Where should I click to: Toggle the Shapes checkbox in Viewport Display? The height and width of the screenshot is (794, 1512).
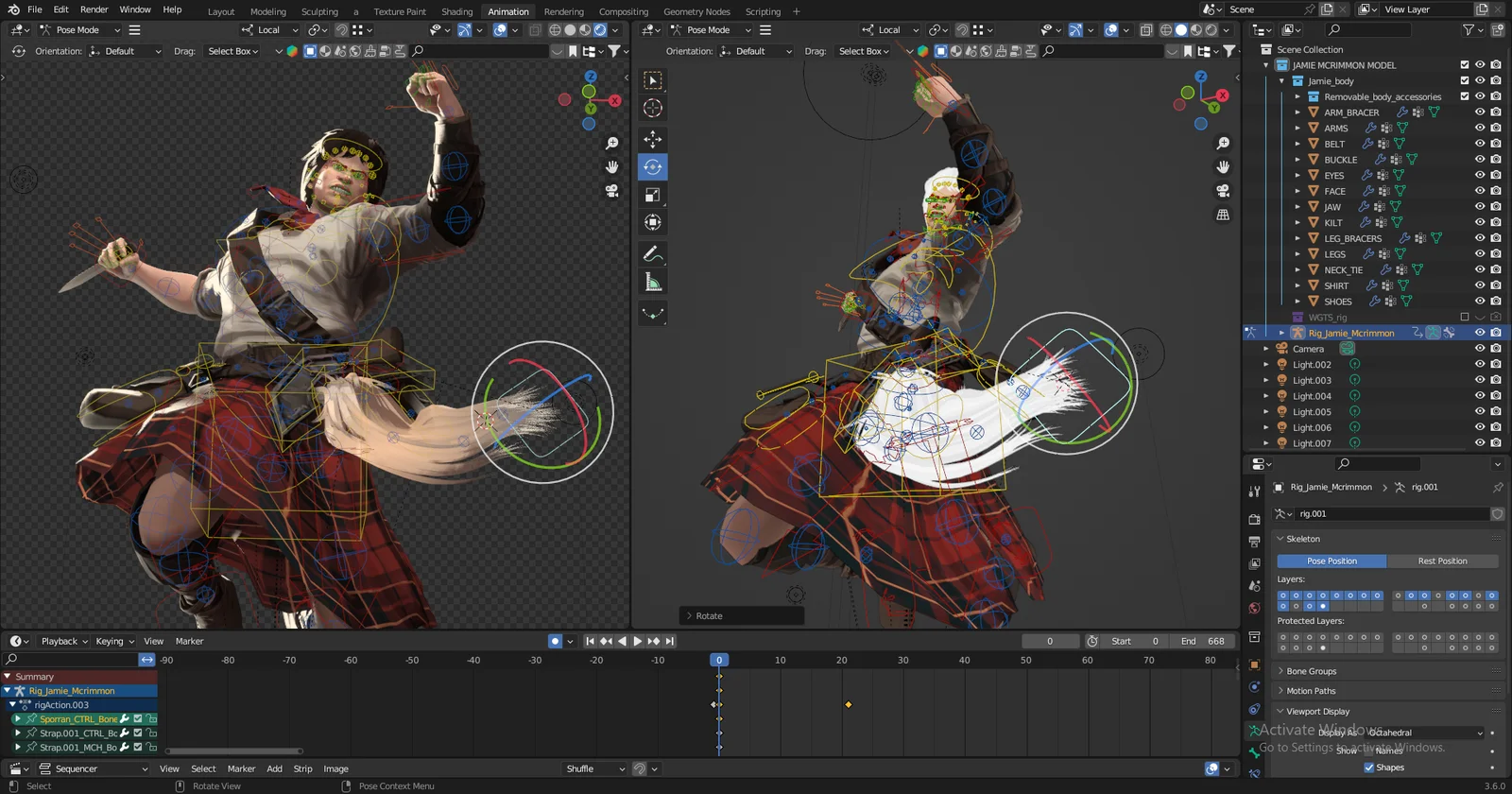[1369, 768]
